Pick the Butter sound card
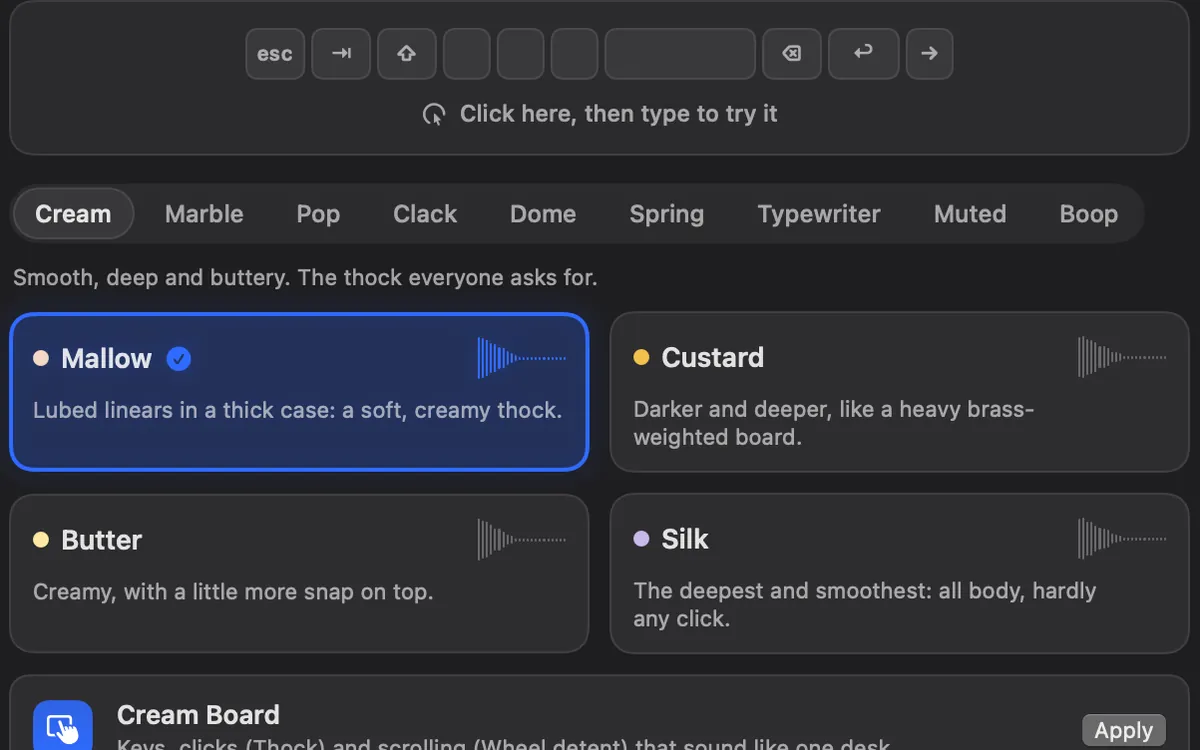This screenshot has width=1200, height=750. [299, 573]
